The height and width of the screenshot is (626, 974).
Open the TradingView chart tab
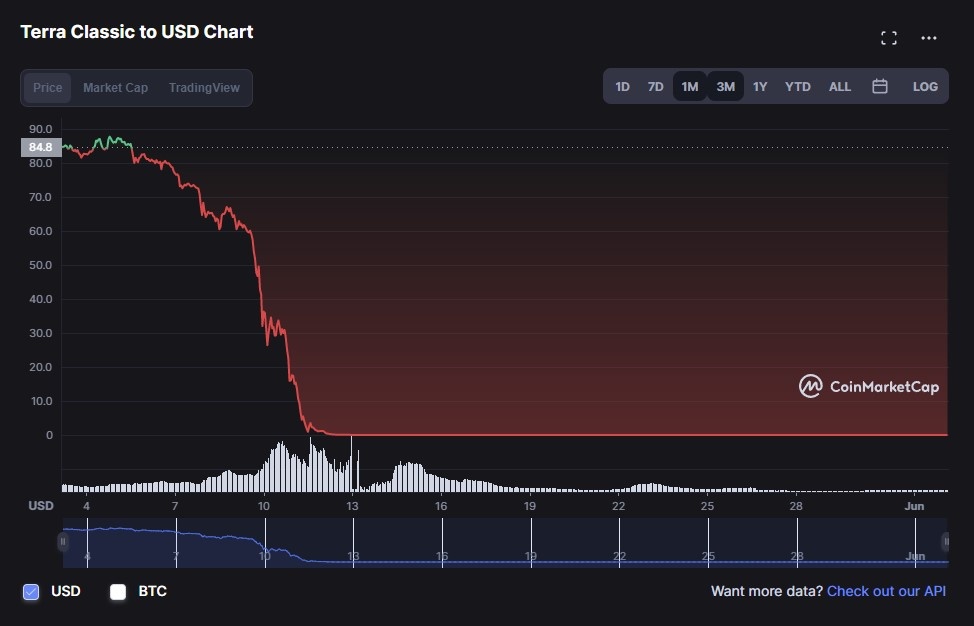[204, 88]
